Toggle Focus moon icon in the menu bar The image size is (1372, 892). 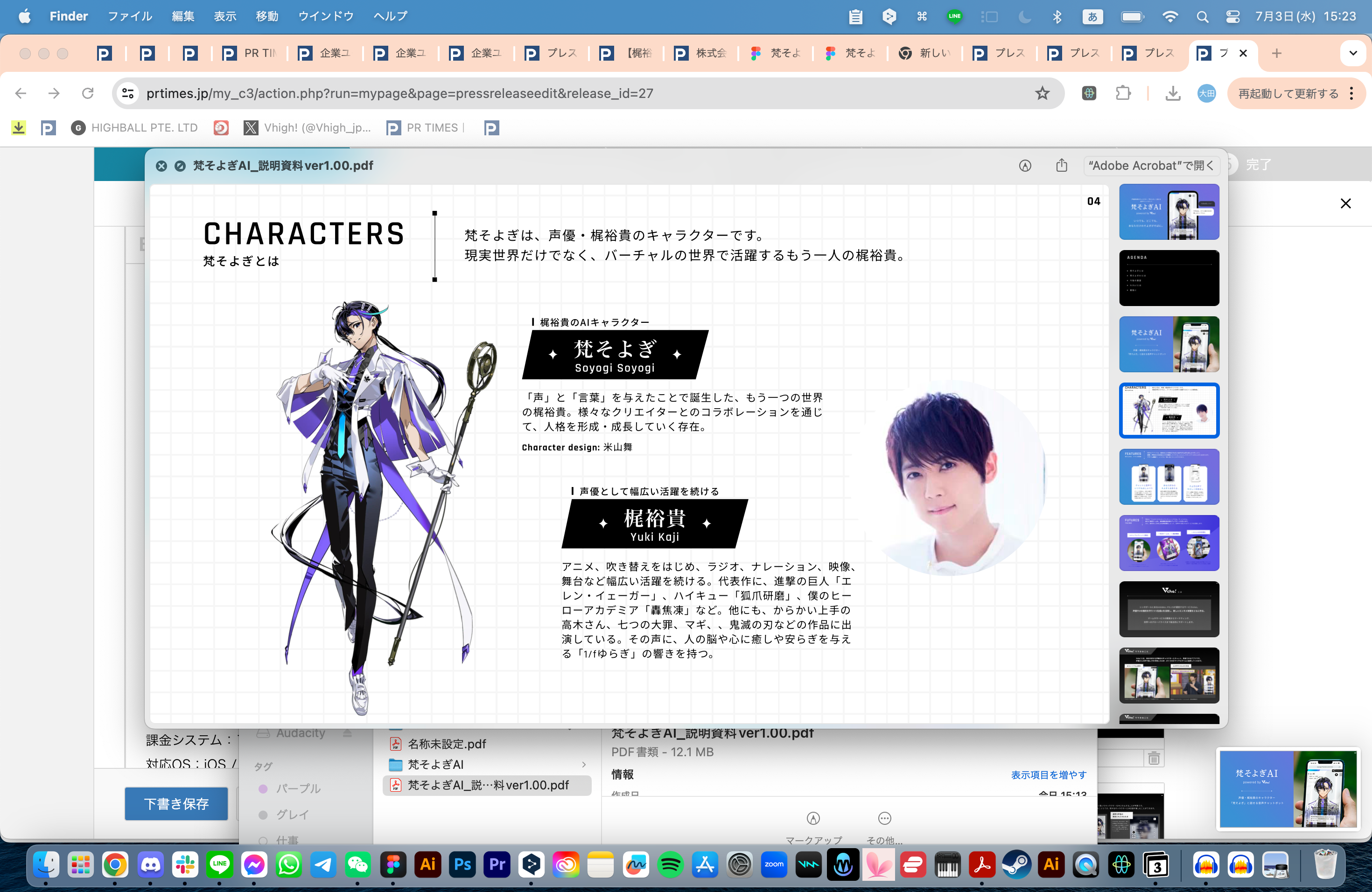pos(1024,17)
